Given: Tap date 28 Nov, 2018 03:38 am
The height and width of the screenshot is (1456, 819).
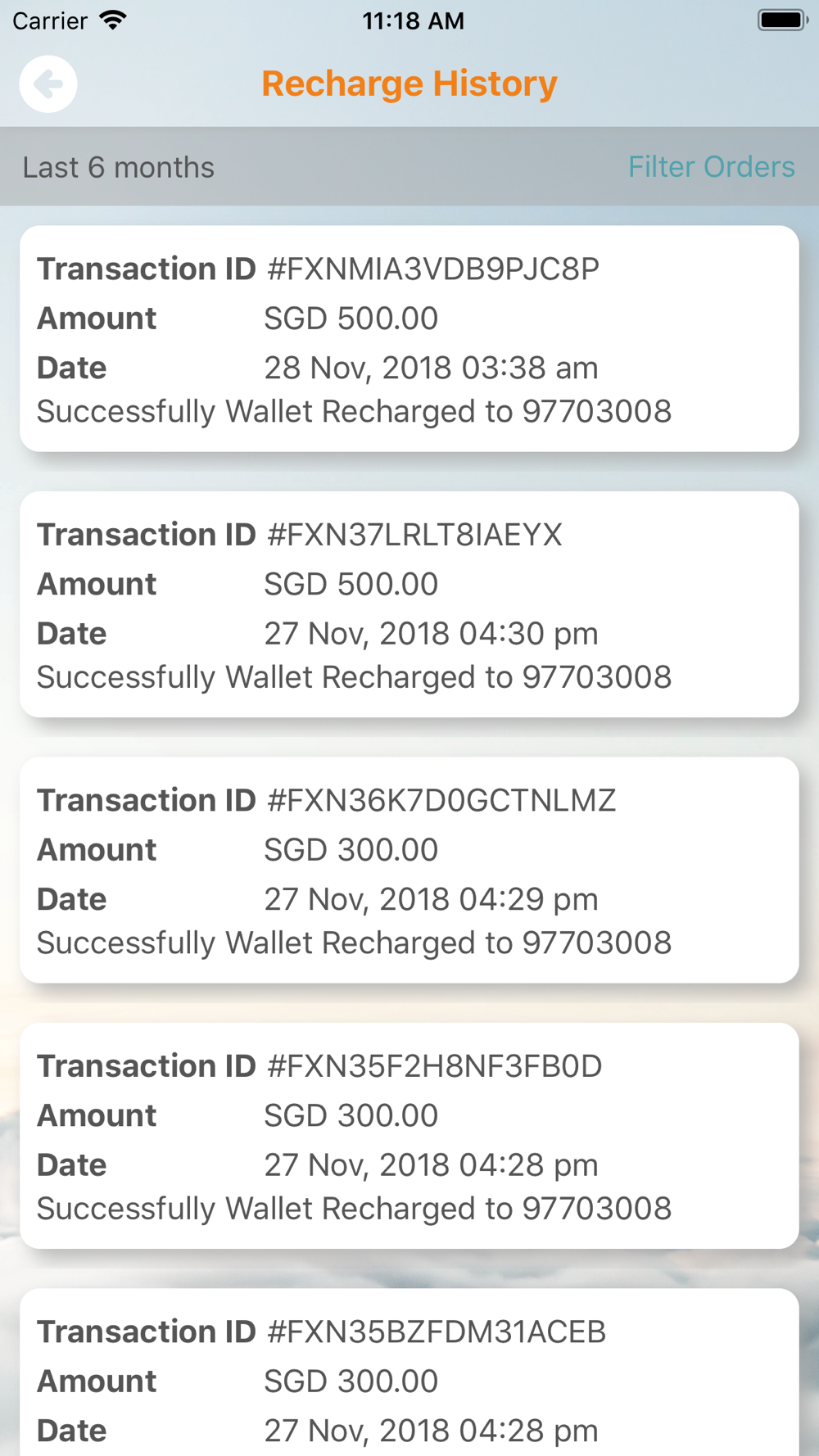Looking at the screenshot, I should coord(431,368).
